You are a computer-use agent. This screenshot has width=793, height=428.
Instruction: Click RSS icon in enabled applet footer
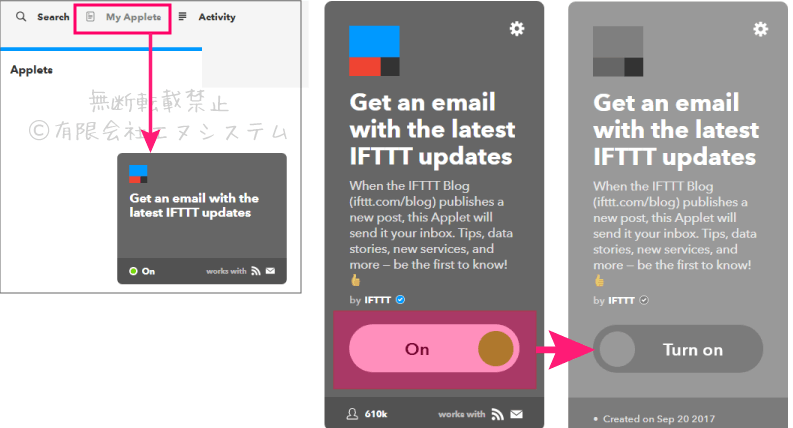(498, 414)
